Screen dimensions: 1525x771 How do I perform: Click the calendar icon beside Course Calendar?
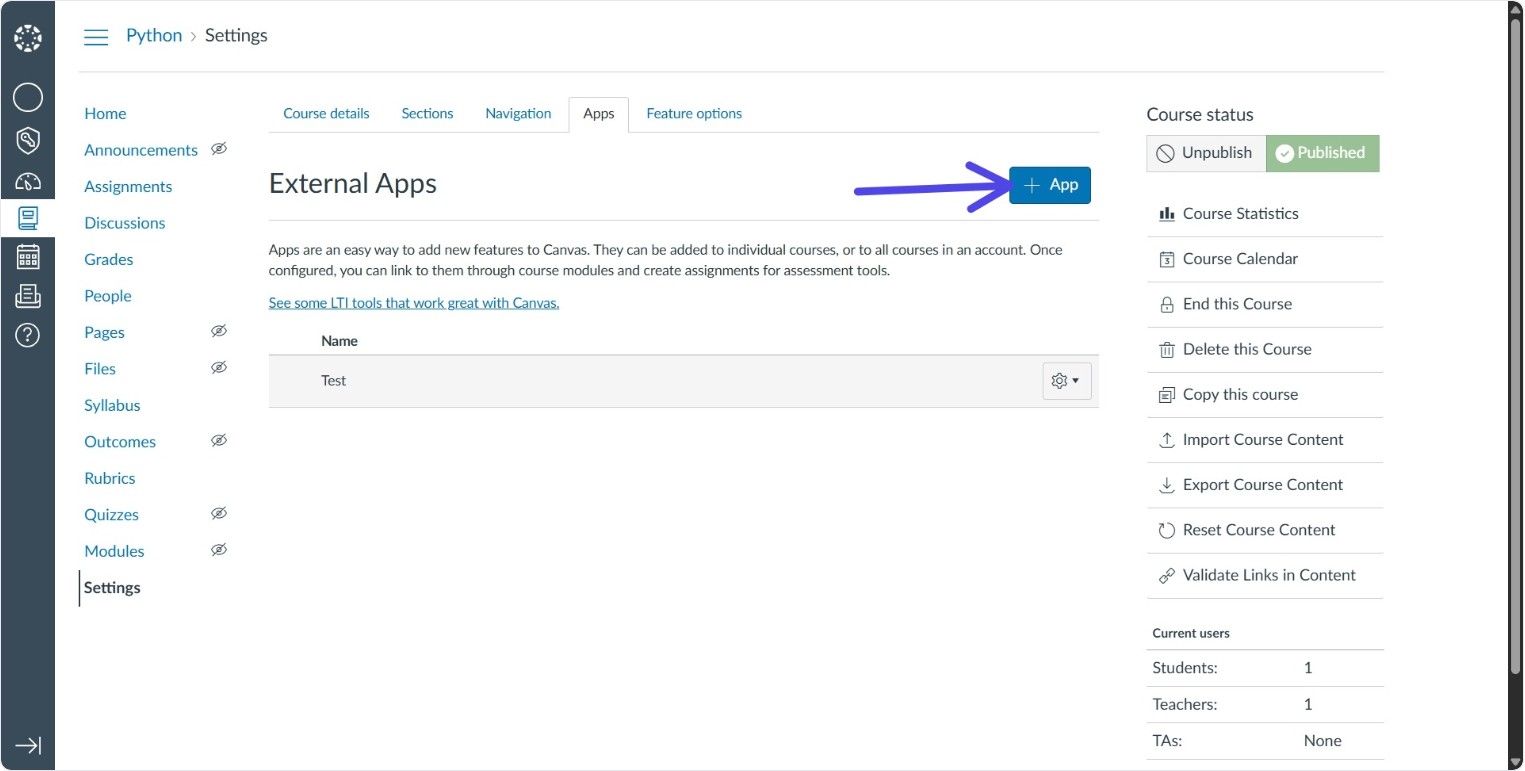(x=1166, y=259)
